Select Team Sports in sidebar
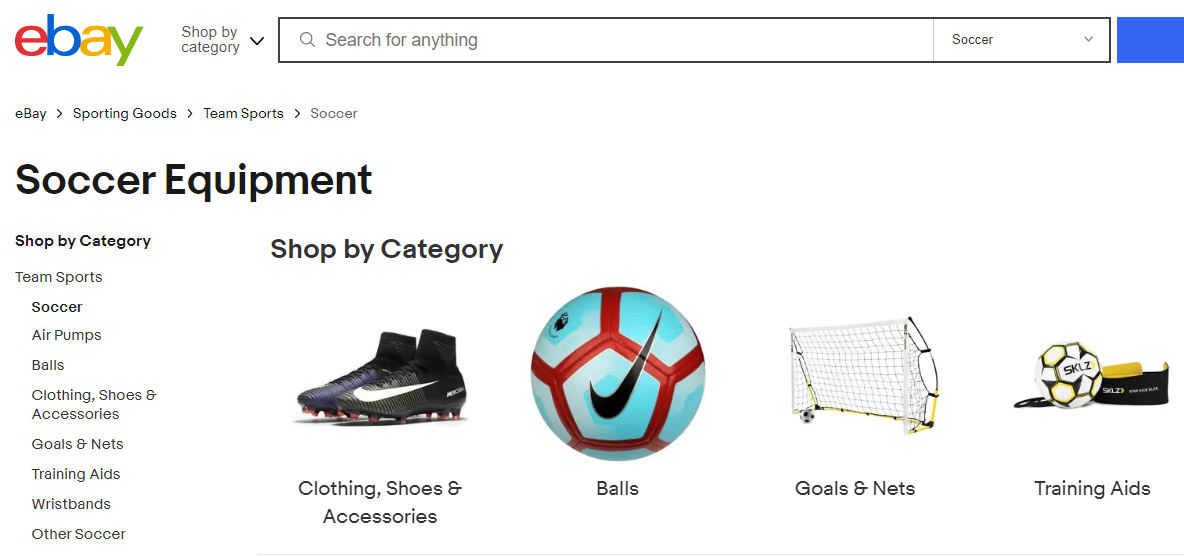This screenshot has height=556, width=1184. (x=59, y=277)
